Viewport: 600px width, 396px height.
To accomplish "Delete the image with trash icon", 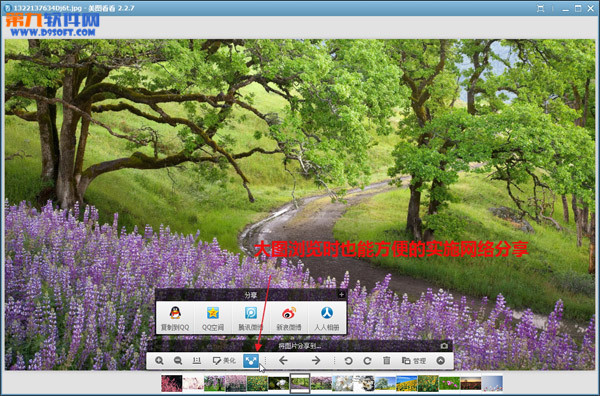I will [x=386, y=360].
